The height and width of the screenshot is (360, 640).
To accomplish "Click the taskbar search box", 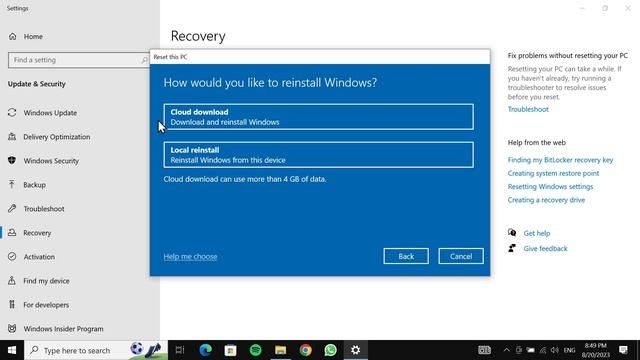I will pyautogui.click(x=96, y=350).
